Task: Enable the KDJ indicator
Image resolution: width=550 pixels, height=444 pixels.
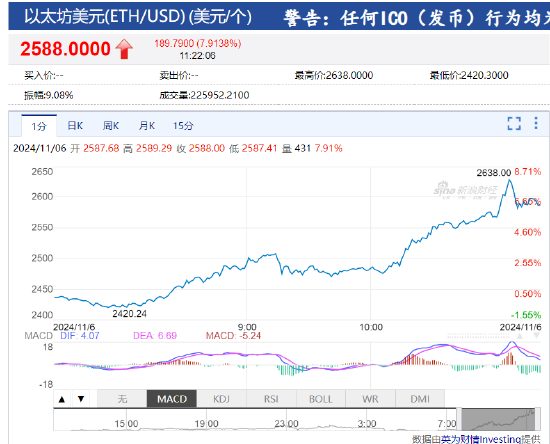Action: [x=221, y=399]
